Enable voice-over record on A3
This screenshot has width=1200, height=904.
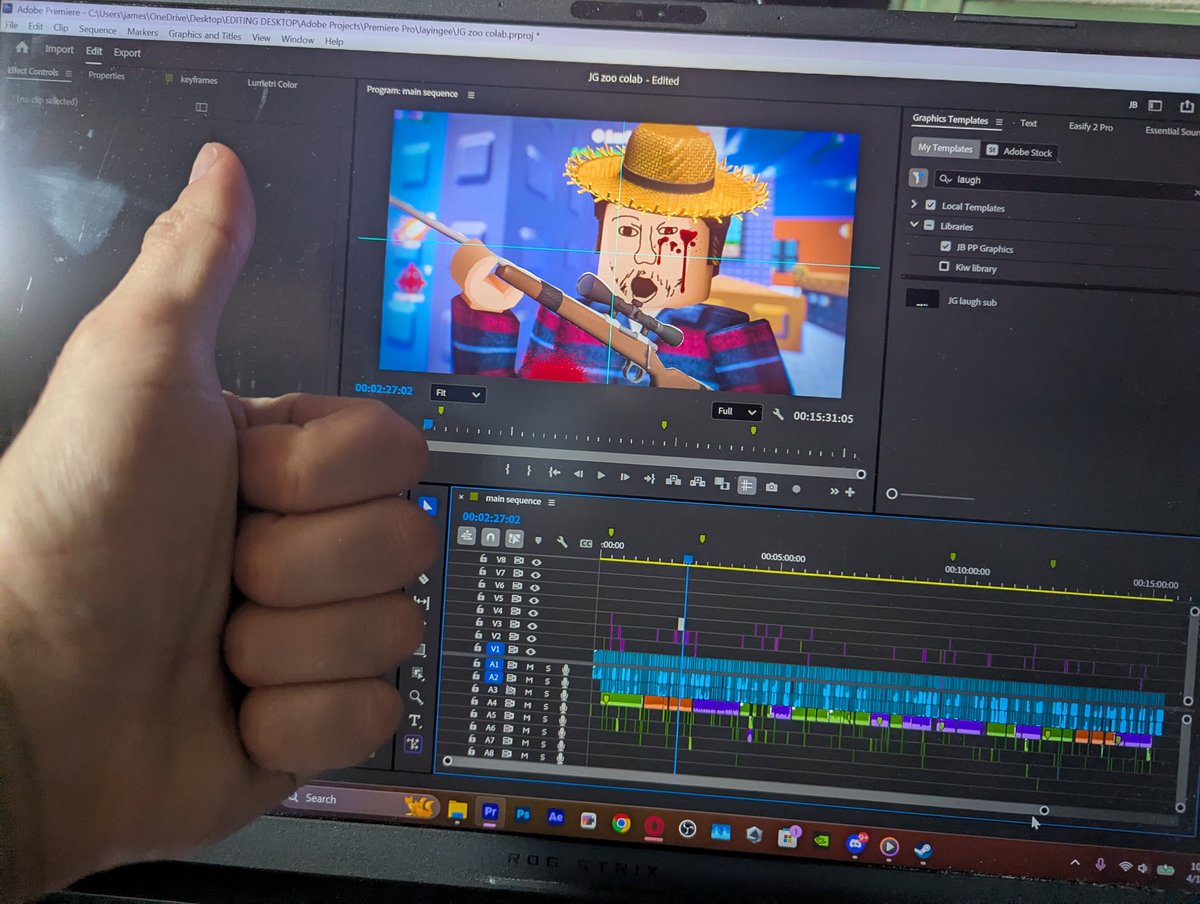tap(564, 693)
